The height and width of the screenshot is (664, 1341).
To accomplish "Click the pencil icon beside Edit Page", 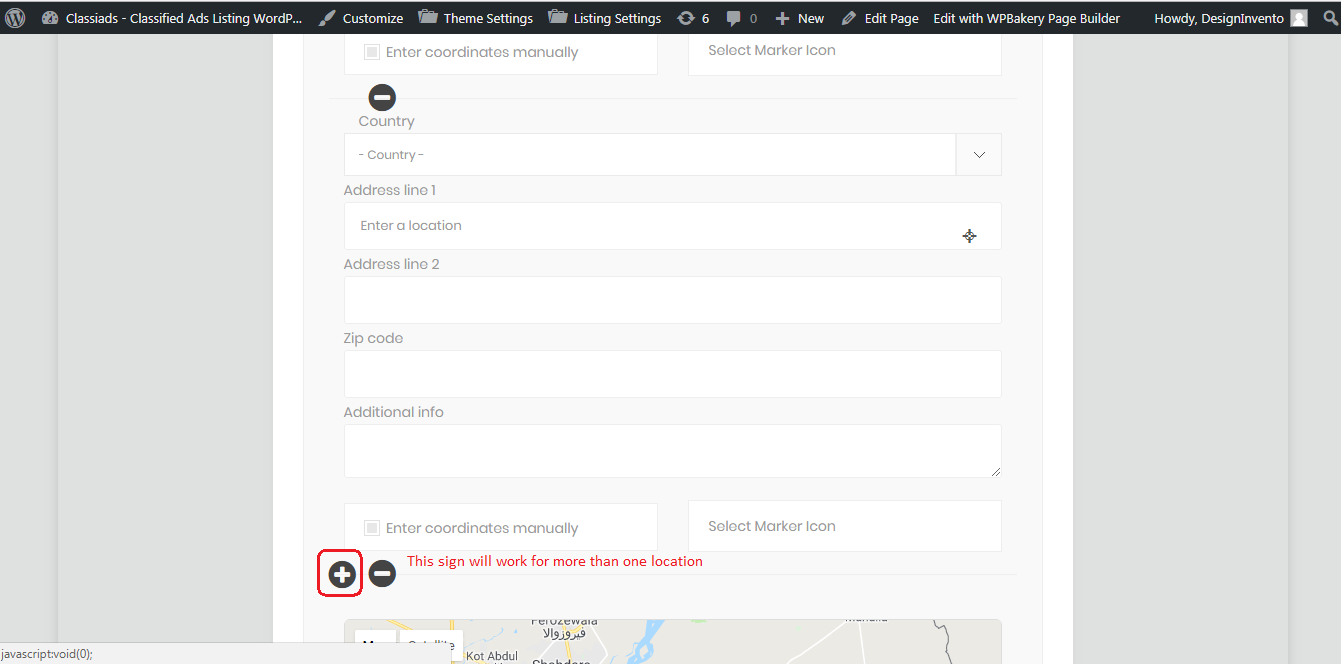I will 849,18.
